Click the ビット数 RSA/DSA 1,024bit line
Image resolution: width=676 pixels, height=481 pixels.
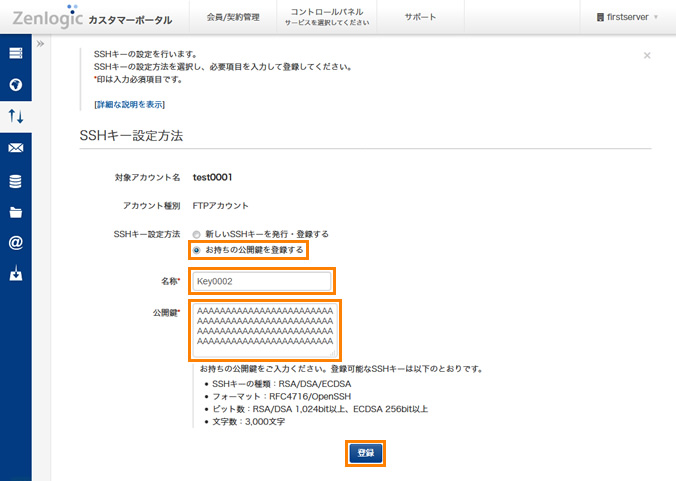[x=320, y=409]
